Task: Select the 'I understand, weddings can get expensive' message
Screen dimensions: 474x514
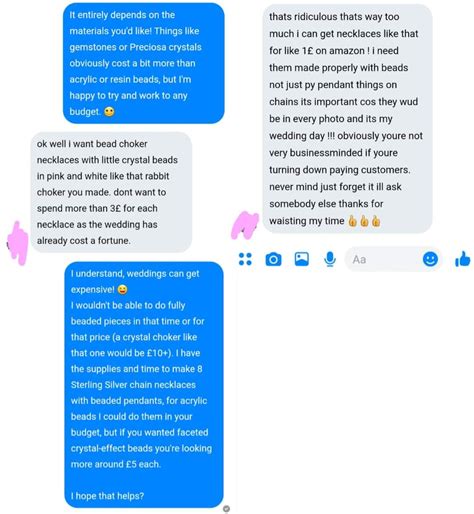Action: pos(144,385)
